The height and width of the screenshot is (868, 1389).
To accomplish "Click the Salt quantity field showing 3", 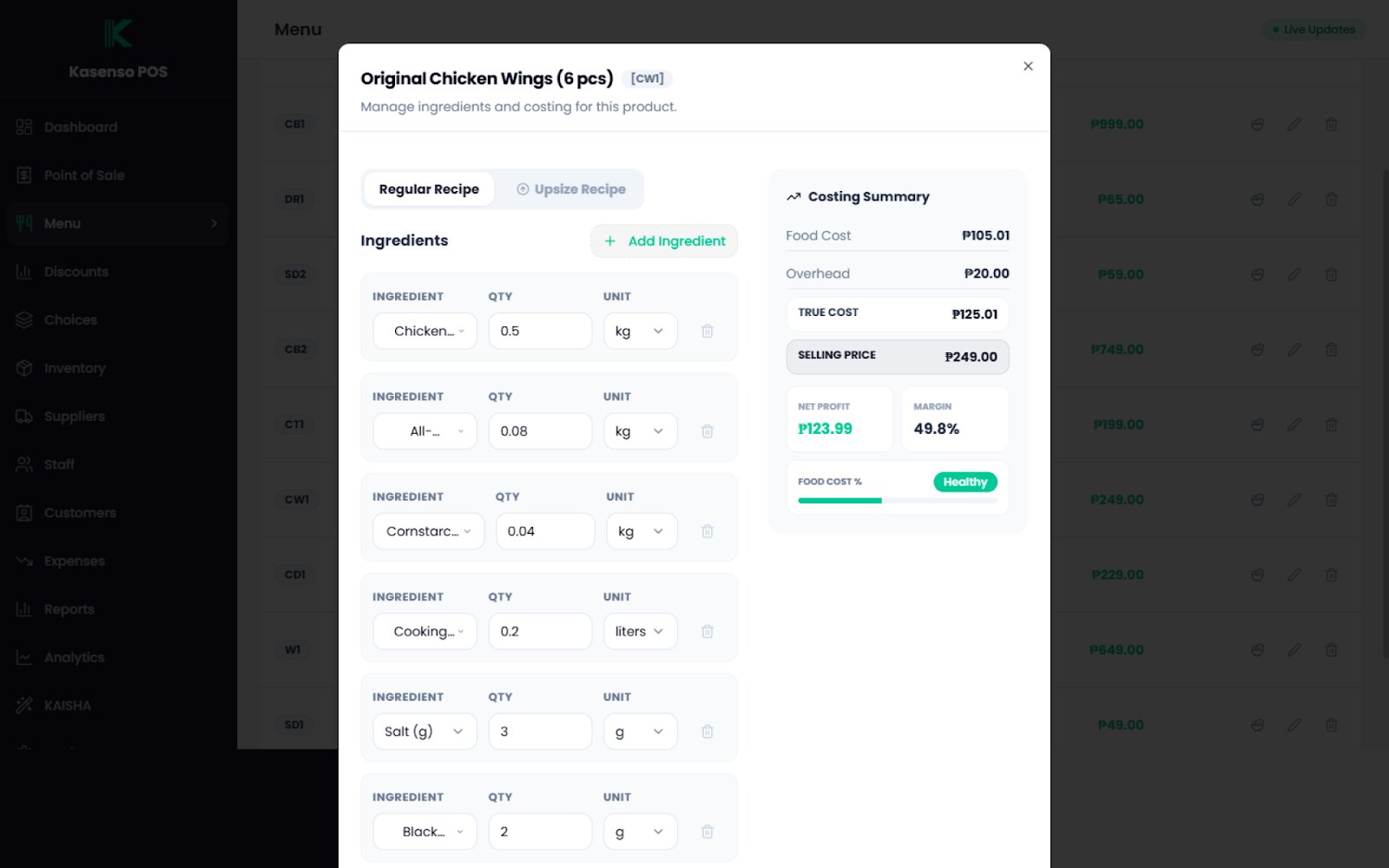I will pos(540,732).
